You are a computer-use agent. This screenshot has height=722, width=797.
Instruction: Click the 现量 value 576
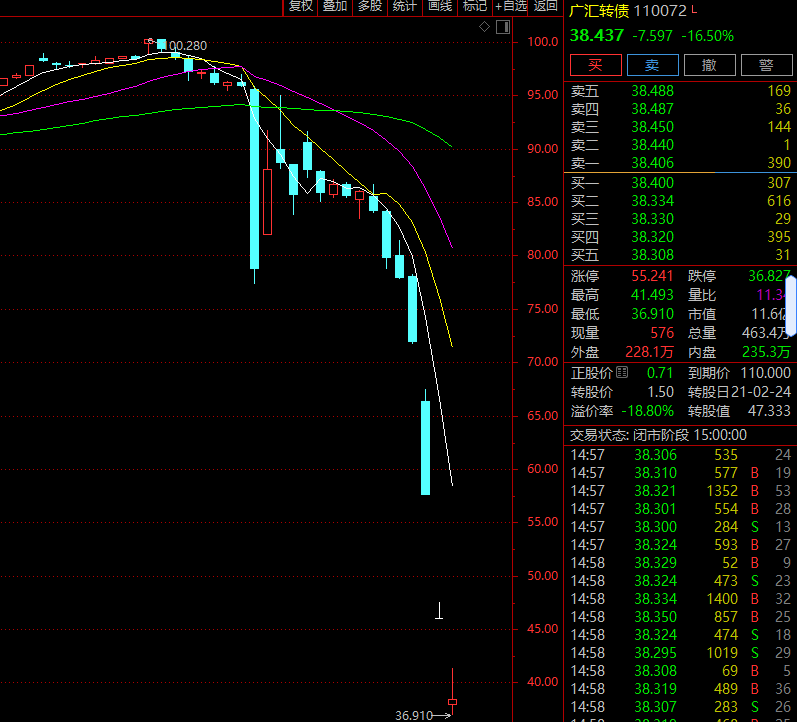pyautogui.click(x=662, y=333)
